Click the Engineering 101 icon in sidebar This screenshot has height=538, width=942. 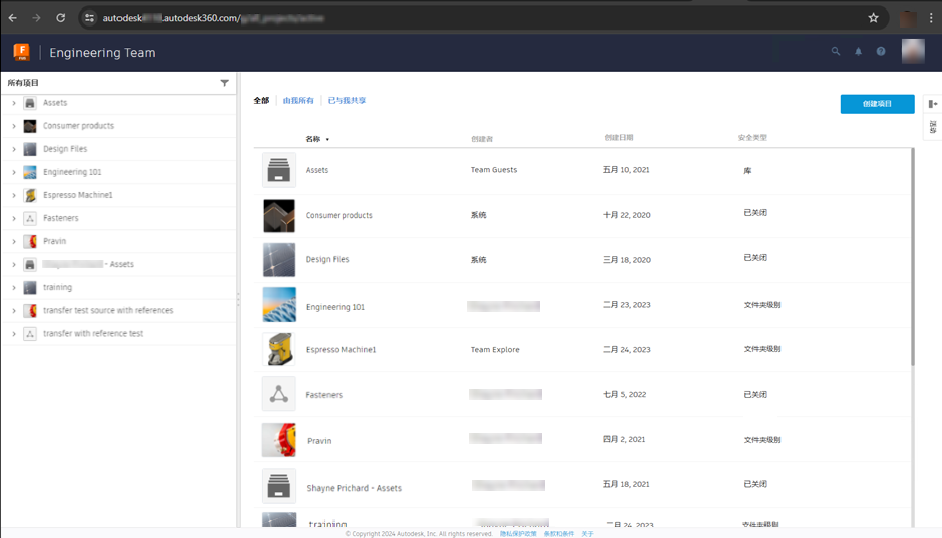coord(29,172)
